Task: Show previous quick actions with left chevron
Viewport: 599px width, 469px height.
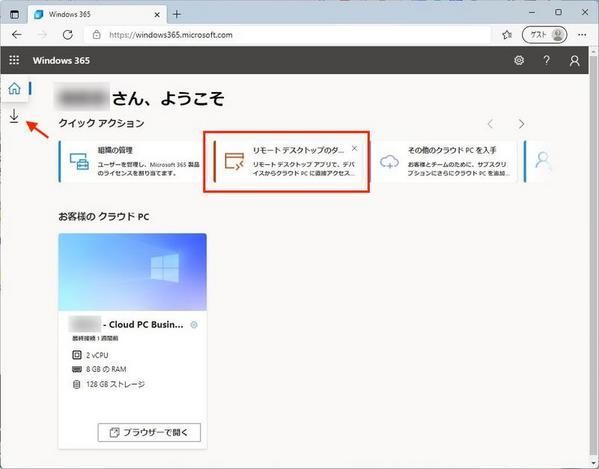Action: (x=490, y=124)
